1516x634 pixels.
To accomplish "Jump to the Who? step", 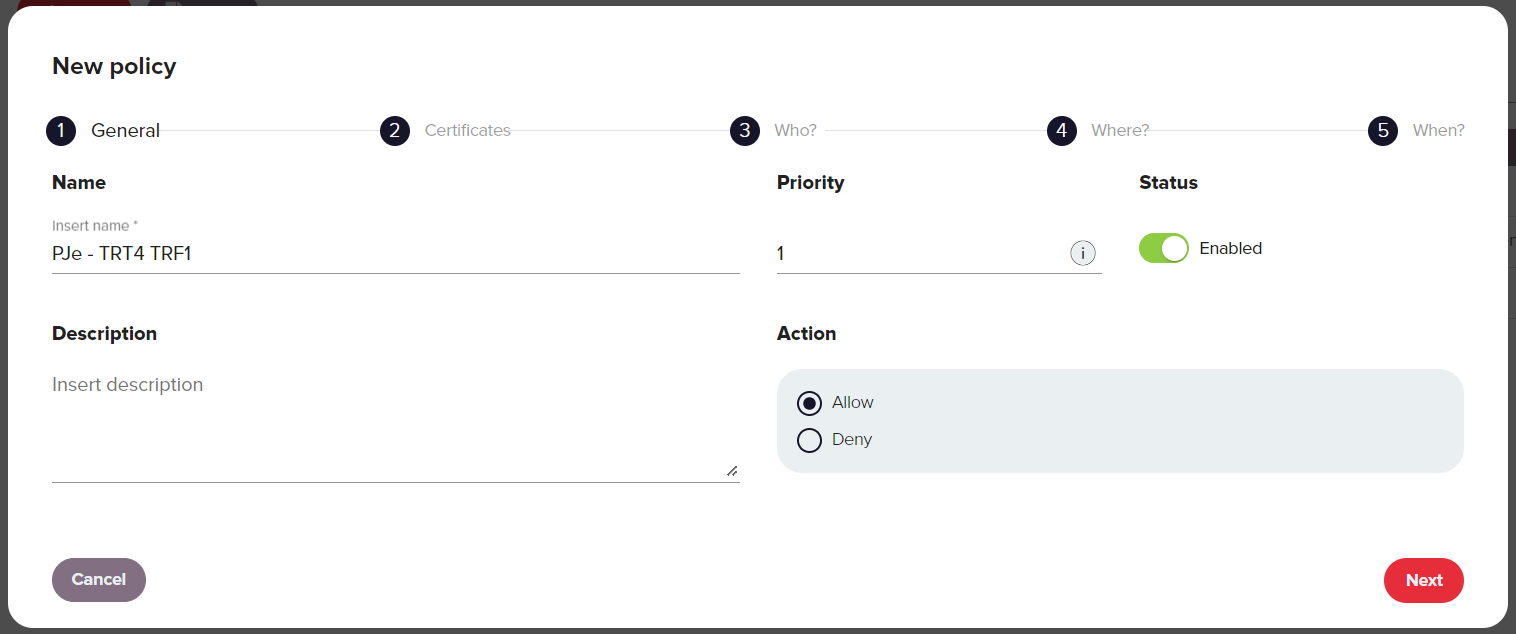I will [795, 131].
